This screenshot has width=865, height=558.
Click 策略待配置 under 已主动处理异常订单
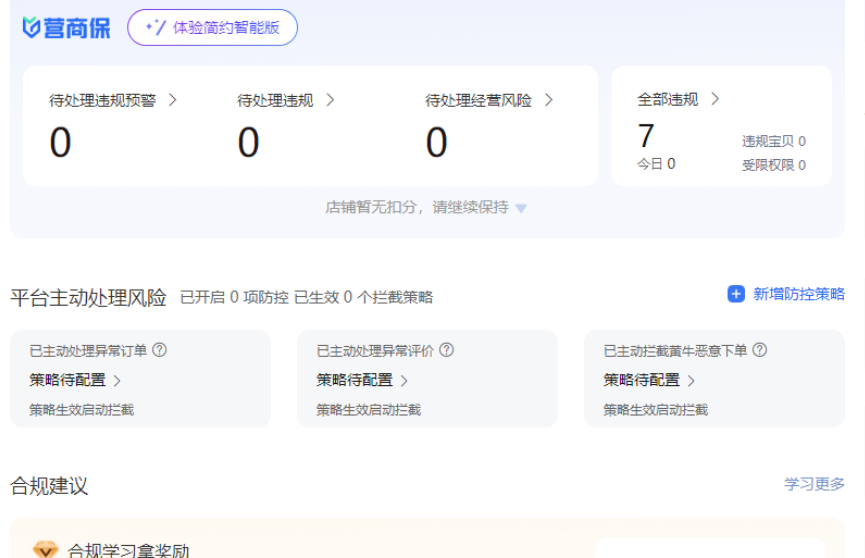[68, 380]
